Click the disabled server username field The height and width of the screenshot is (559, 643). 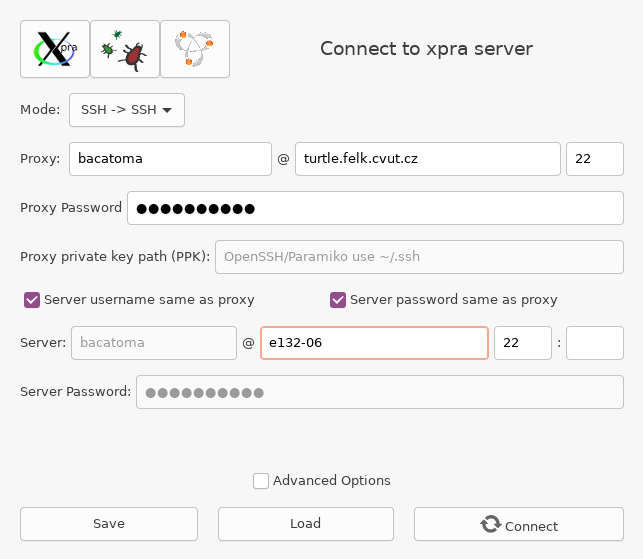coord(153,342)
